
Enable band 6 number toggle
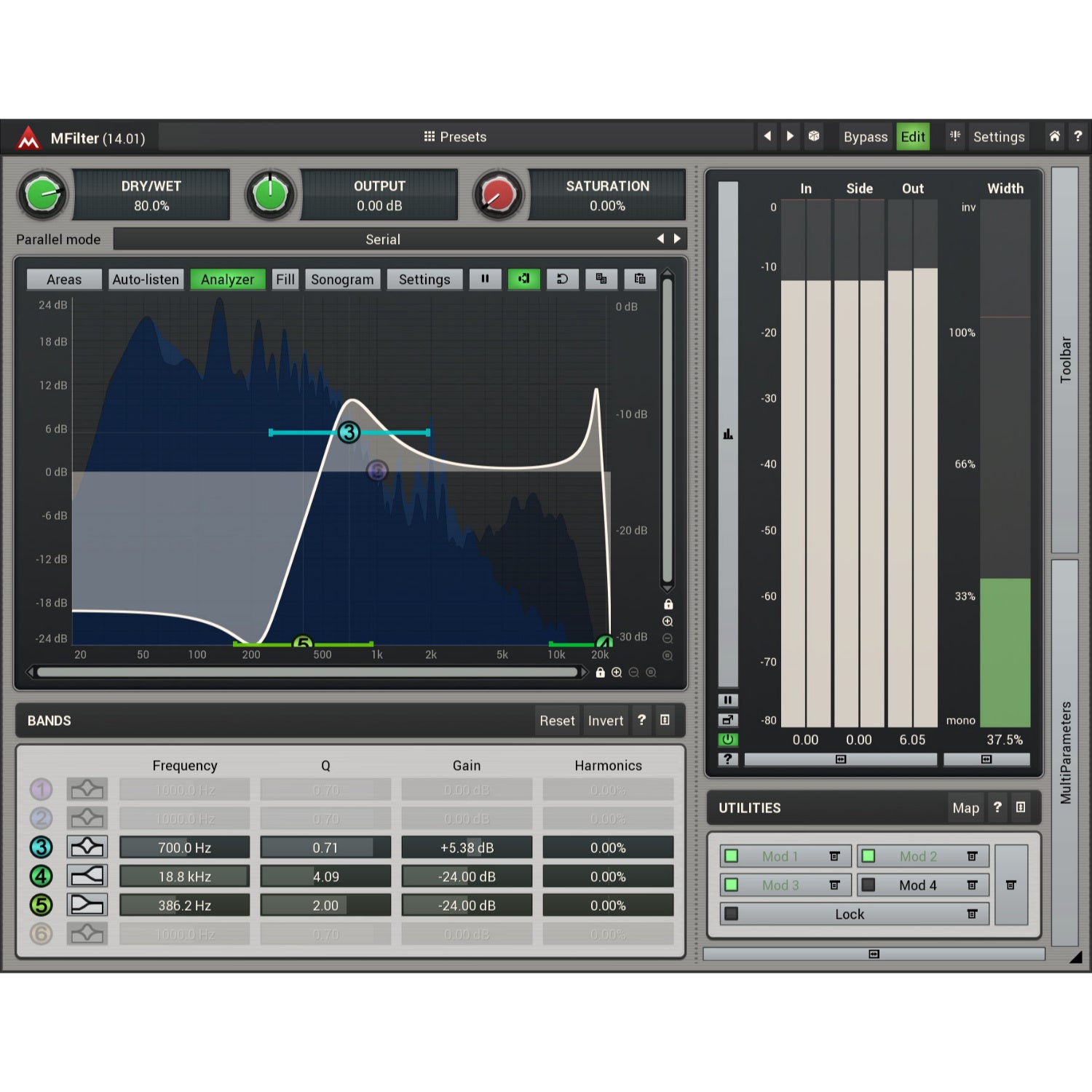(x=41, y=933)
